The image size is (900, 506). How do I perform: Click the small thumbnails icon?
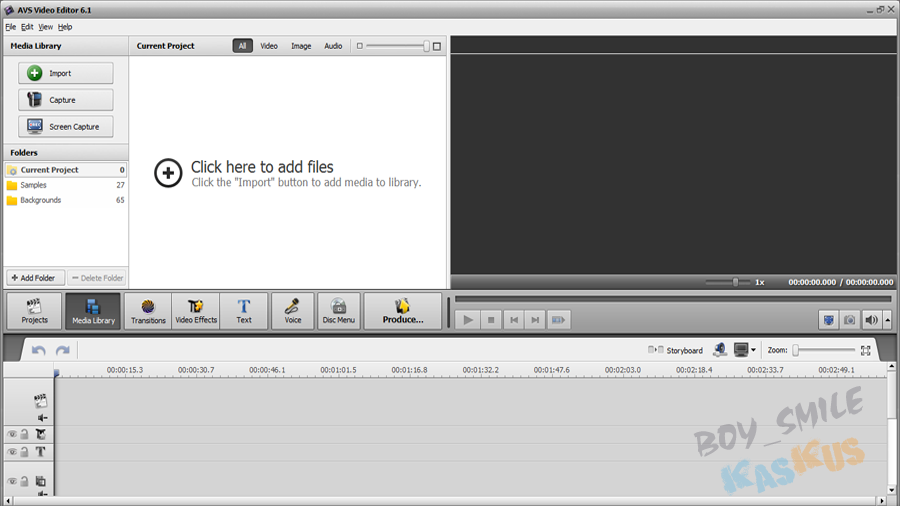coord(360,46)
